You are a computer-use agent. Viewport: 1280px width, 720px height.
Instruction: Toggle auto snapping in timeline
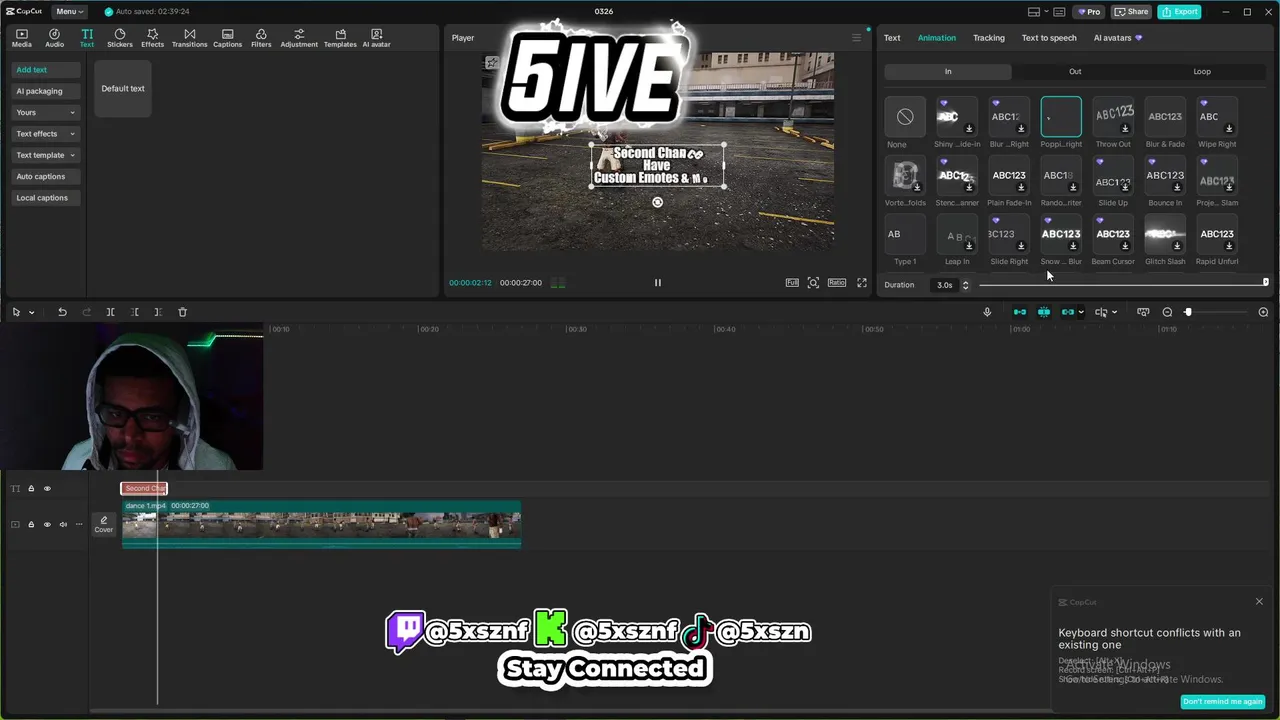[x=1044, y=312]
